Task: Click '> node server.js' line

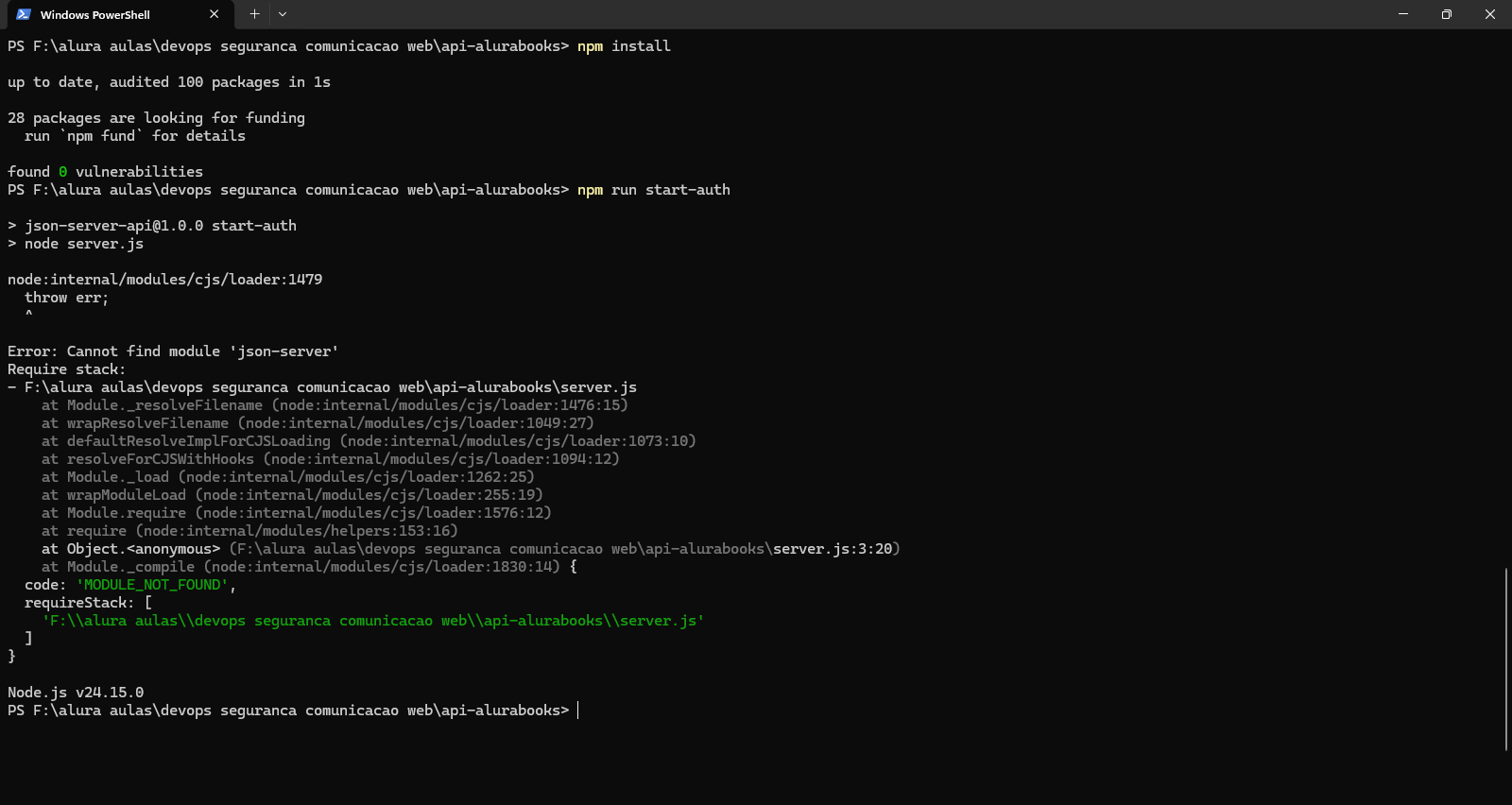Action: click(76, 244)
